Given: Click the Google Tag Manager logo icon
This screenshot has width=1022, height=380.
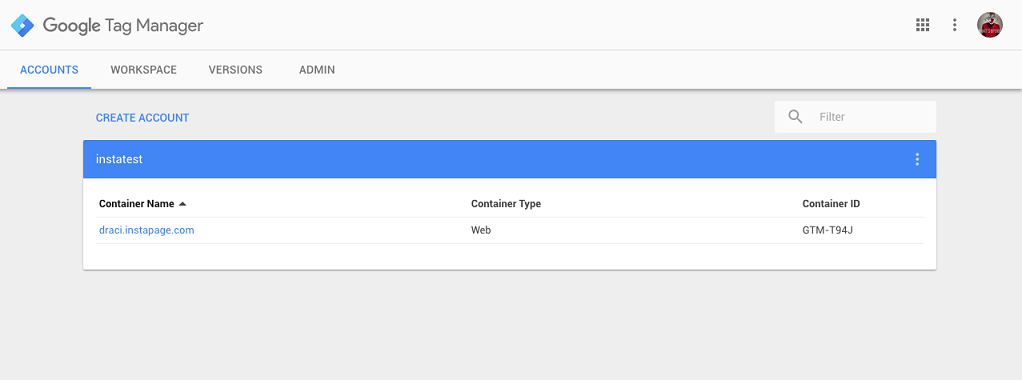Looking at the screenshot, I should point(22,25).
